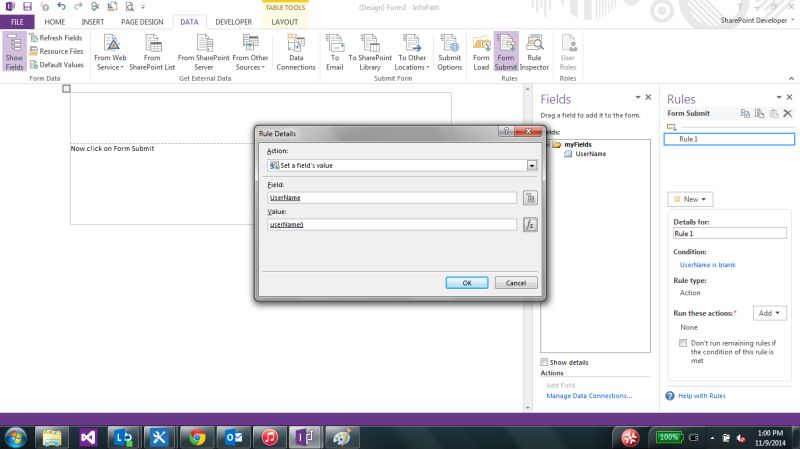
Task: Open Resource Files from ribbon
Action: [56, 51]
